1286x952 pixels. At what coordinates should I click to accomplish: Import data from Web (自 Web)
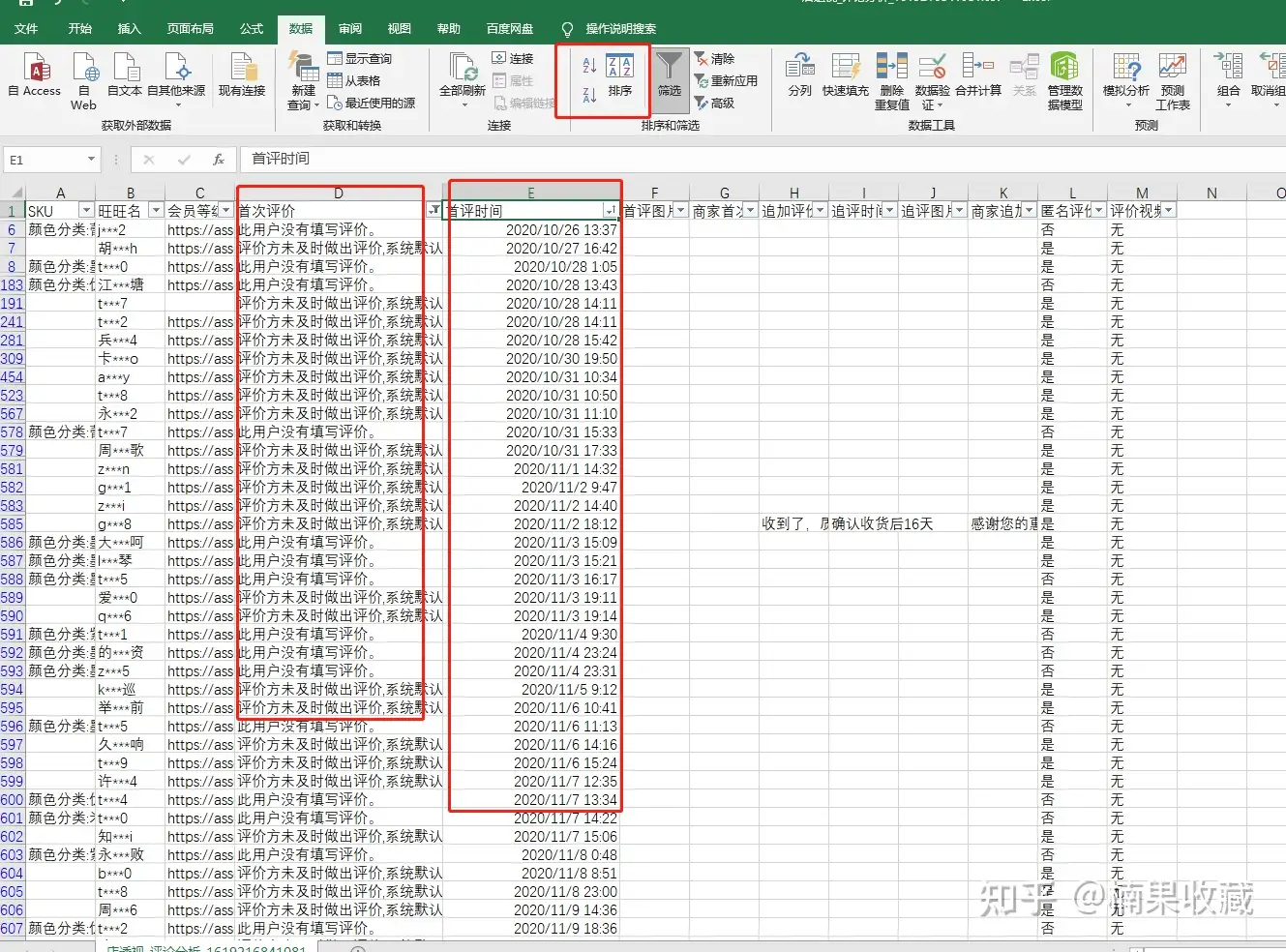84,80
